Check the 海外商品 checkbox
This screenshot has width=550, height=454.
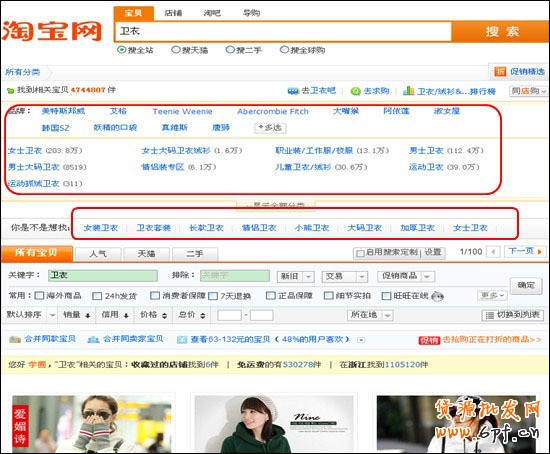coord(39,296)
